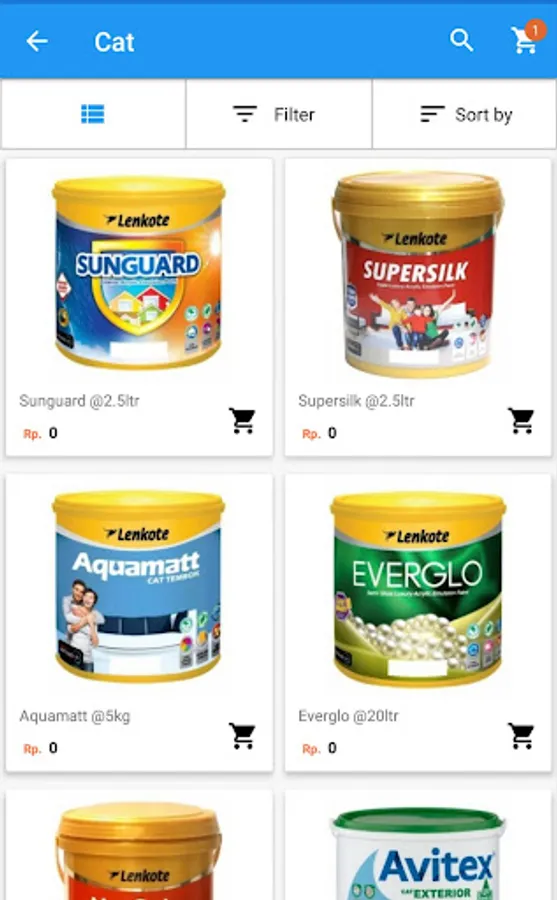
Task: Open shopping cart with badge
Action: click(x=526, y=38)
